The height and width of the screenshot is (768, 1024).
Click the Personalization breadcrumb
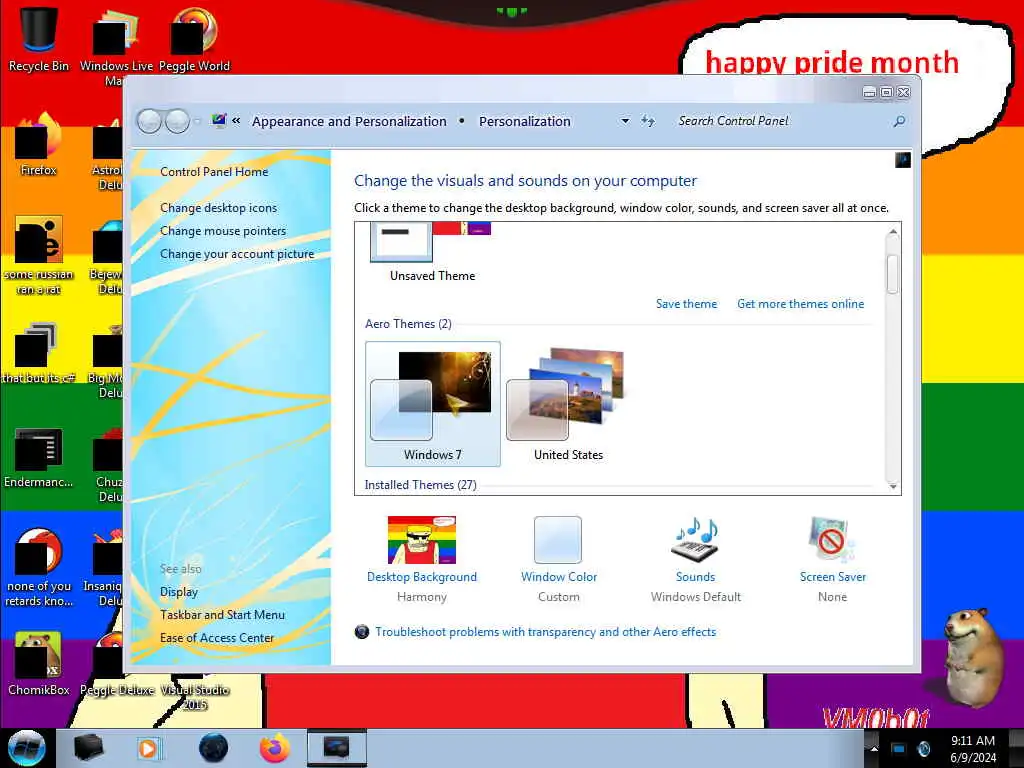coord(524,121)
